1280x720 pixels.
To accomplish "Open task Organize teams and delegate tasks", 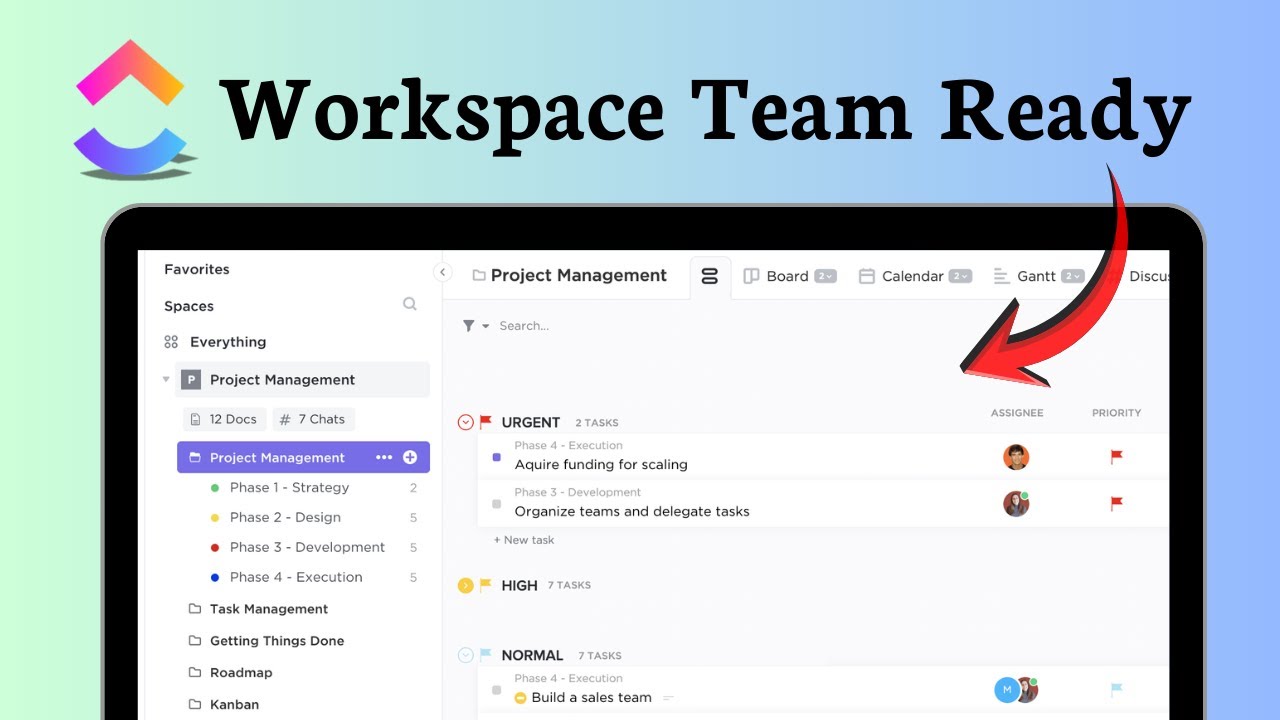I will point(632,511).
